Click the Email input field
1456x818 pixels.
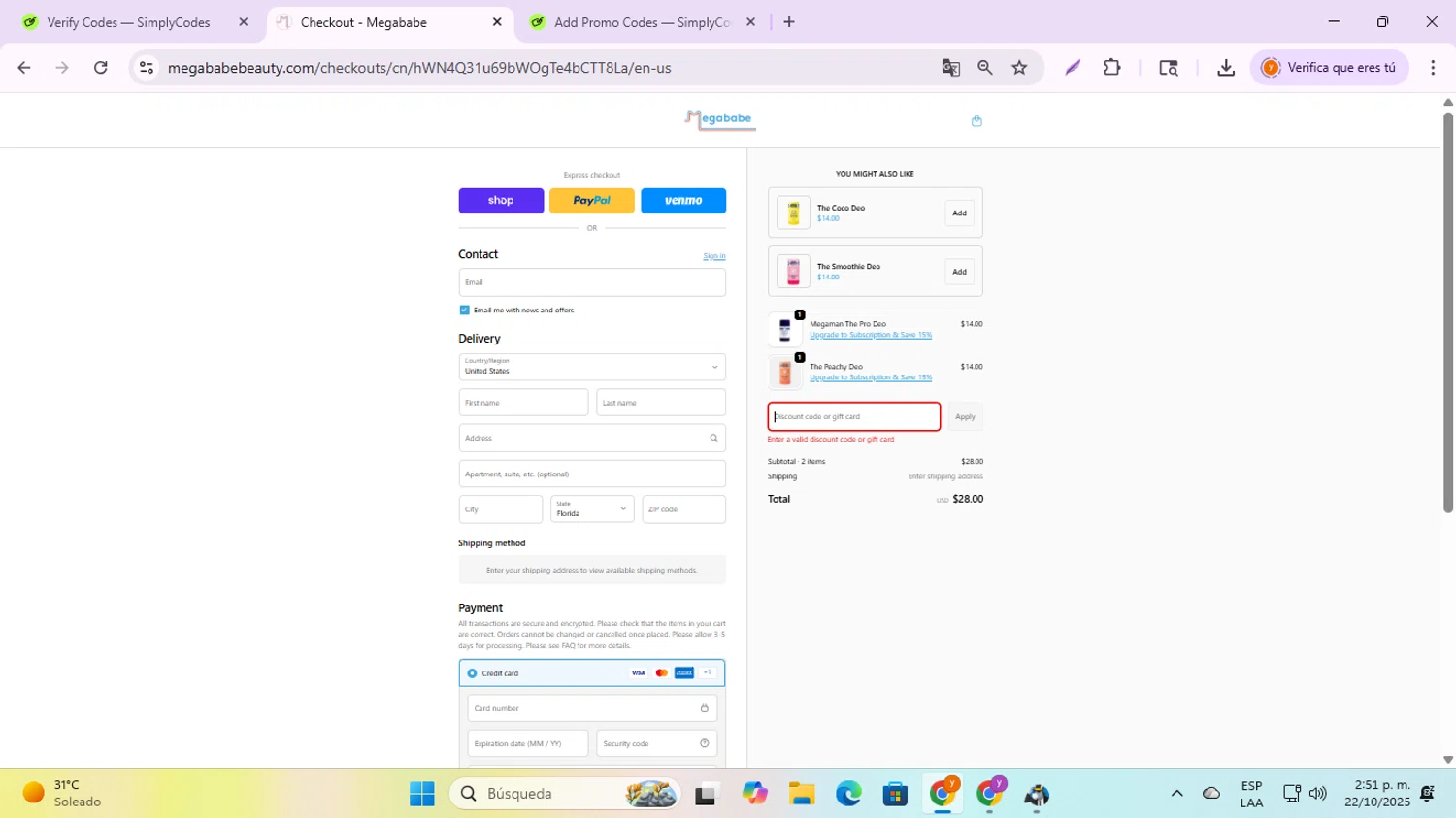(x=592, y=282)
